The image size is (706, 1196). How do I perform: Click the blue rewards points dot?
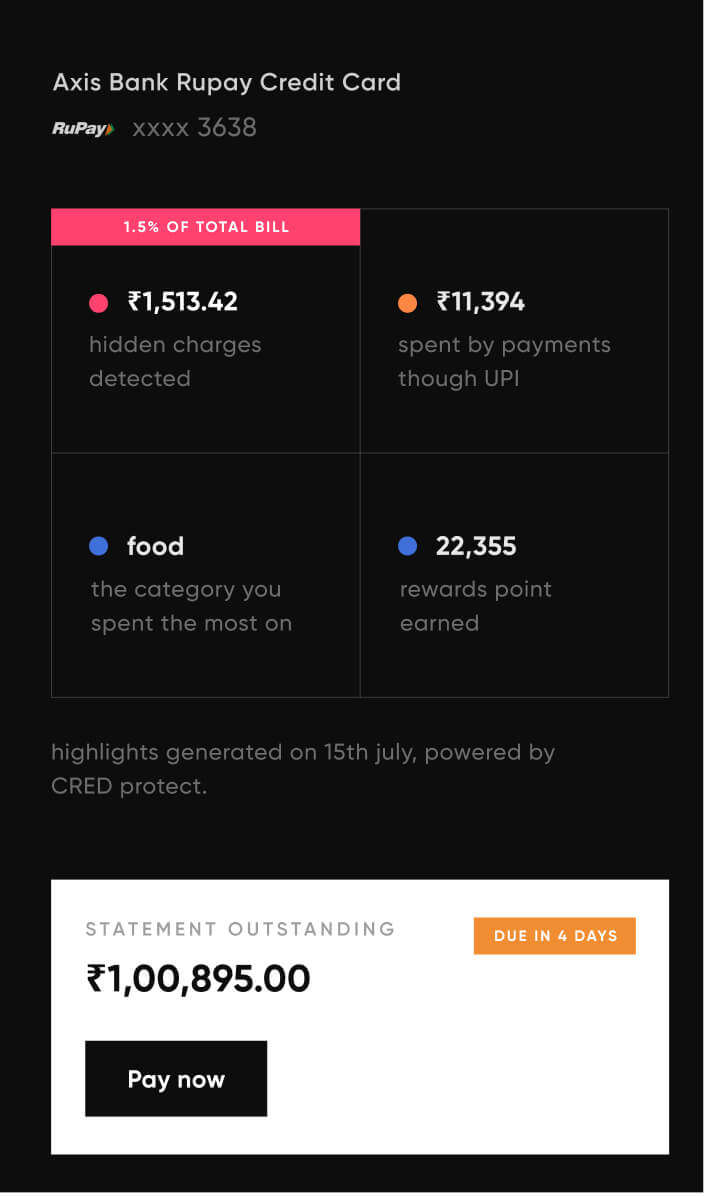pyautogui.click(x=408, y=546)
